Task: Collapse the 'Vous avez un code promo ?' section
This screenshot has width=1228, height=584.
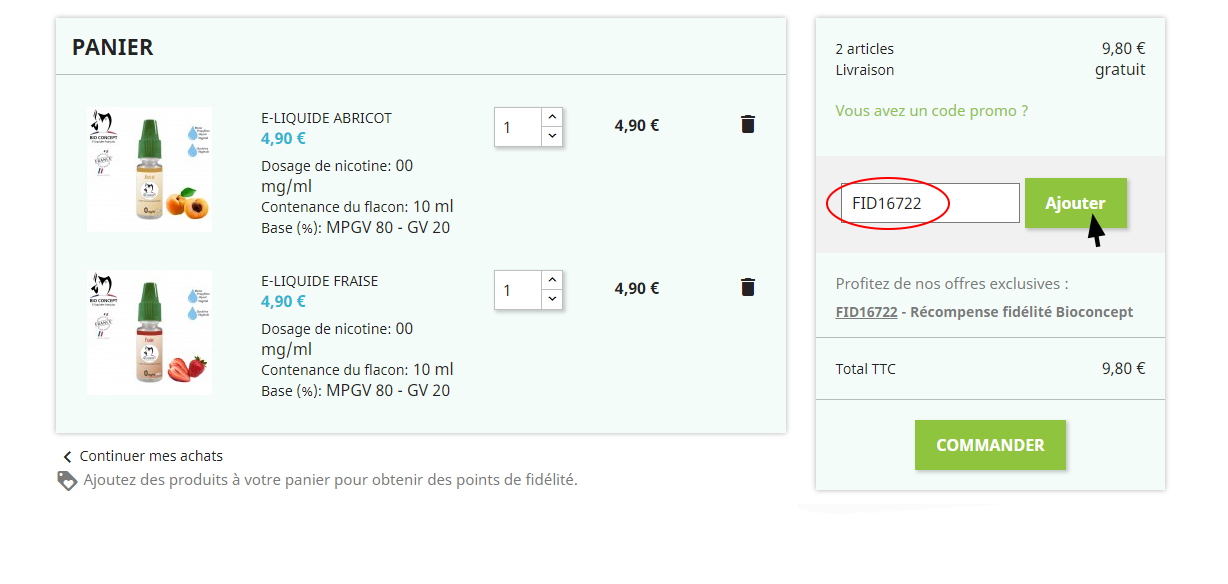Action: 931,111
